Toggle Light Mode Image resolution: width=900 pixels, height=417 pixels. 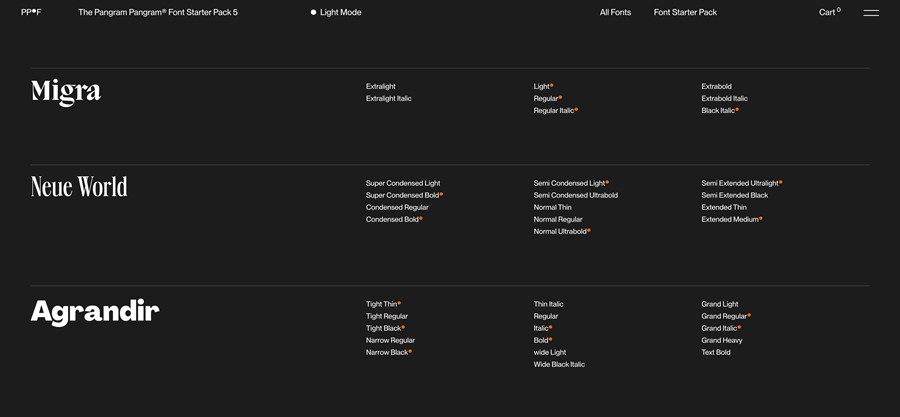click(336, 12)
